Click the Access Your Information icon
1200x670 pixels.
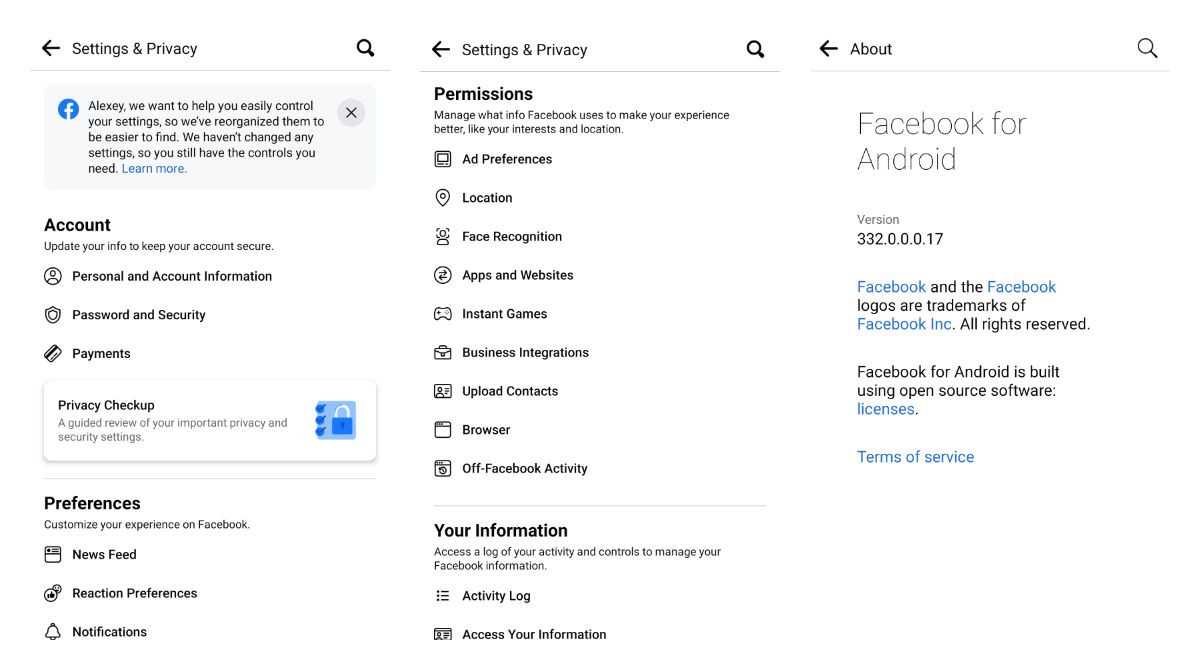tap(443, 634)
